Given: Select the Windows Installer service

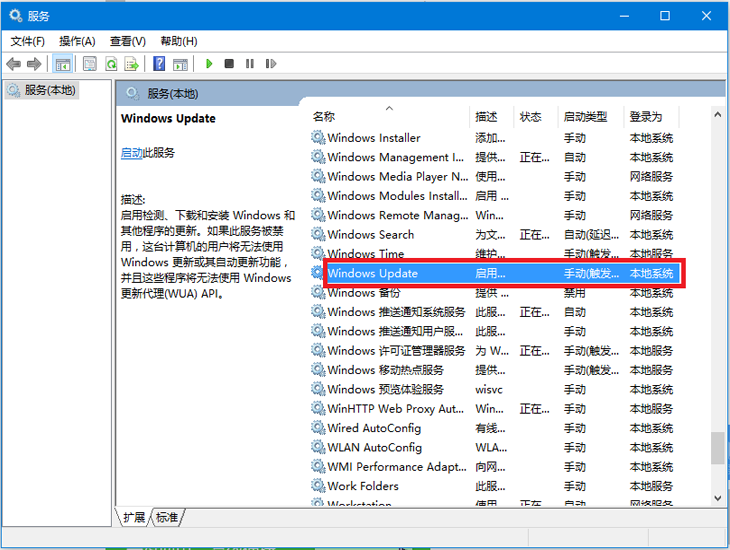Looking at the screenshot, I should [x=495, y=137].
